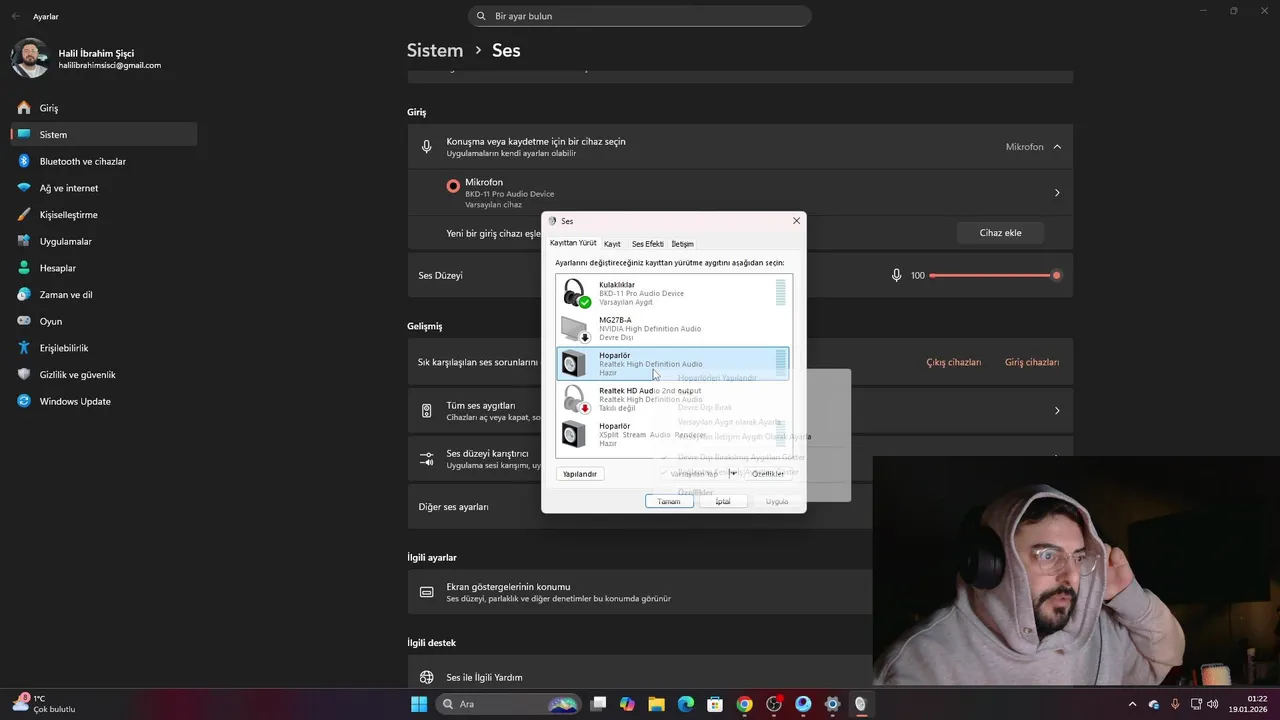
Task: Adjust the input Ses Düzeyi slider
Action: pyautogui.click(x=993, y=275)
